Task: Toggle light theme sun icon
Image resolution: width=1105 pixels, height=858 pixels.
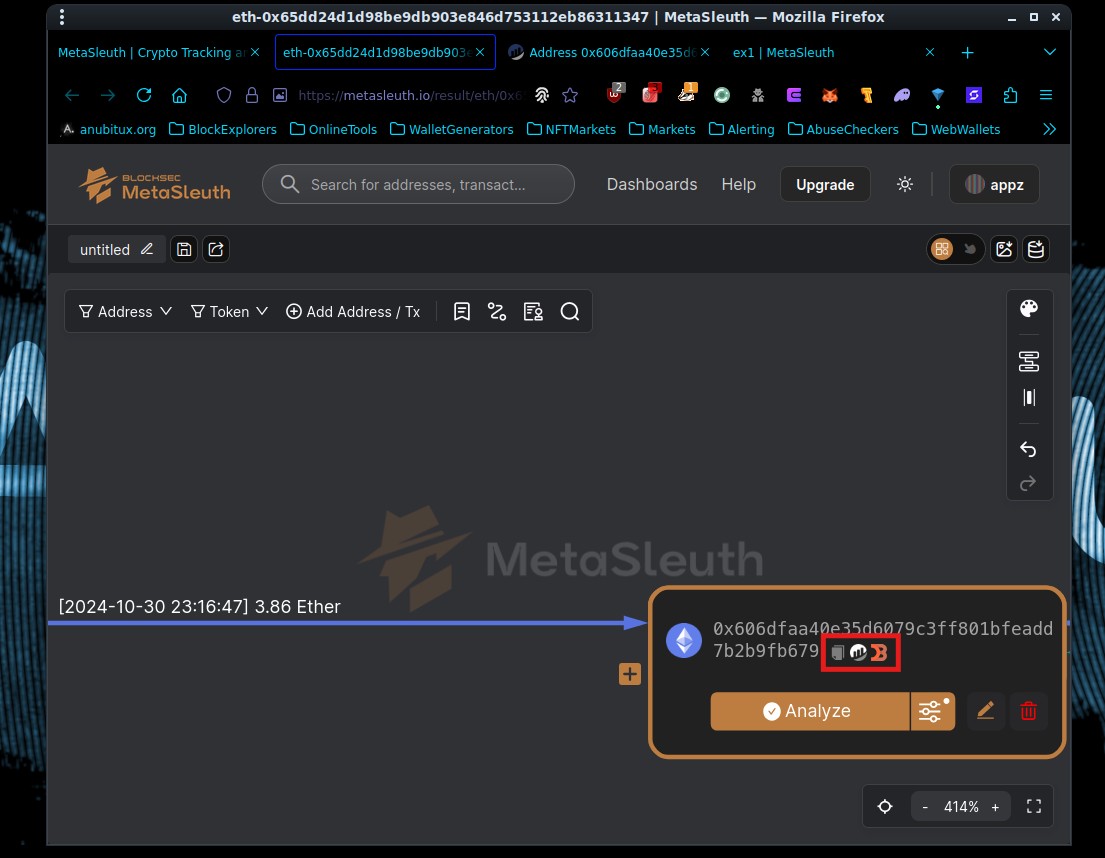Action: 905,185
